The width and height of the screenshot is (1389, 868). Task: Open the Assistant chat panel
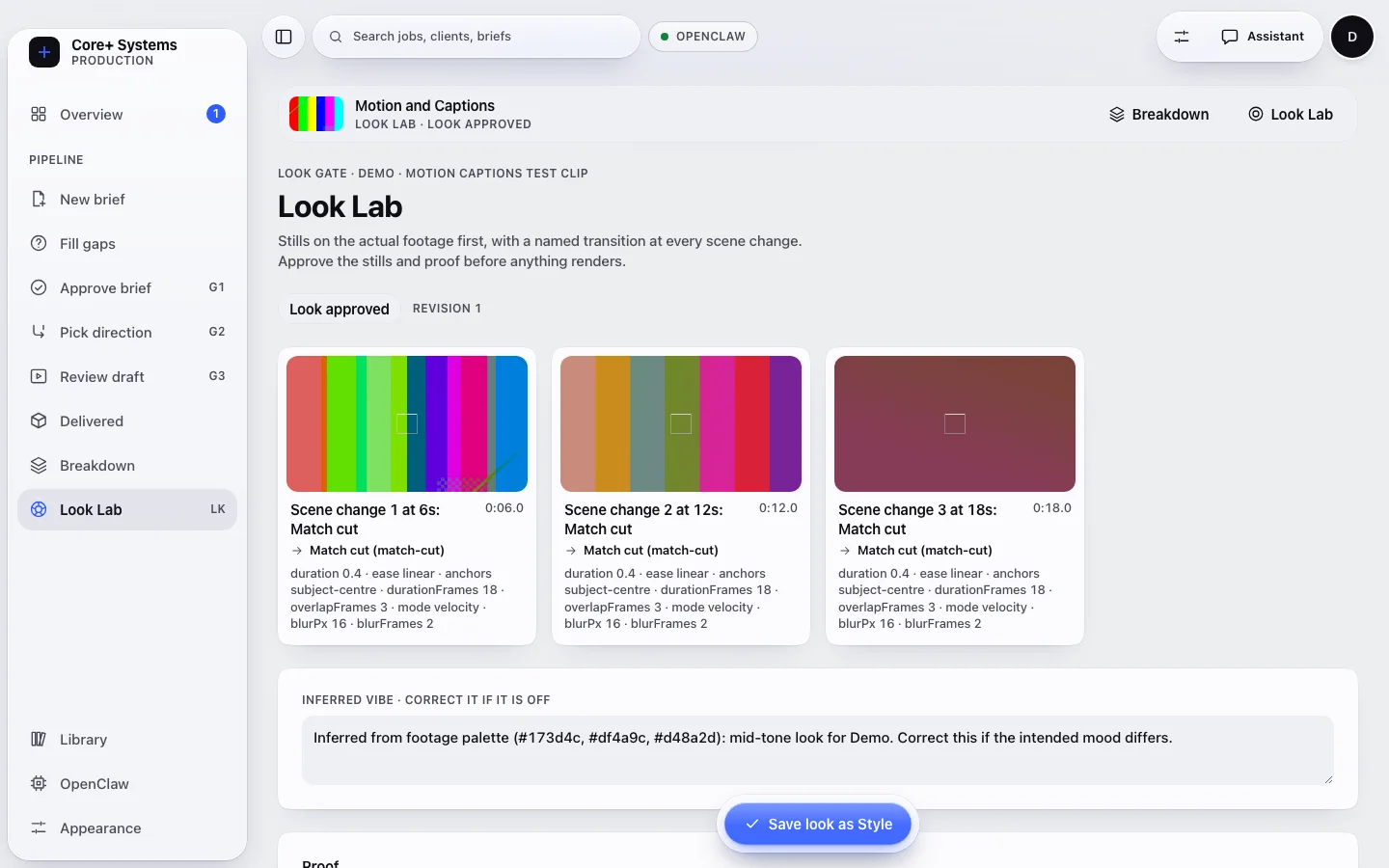pos(1263,37)
